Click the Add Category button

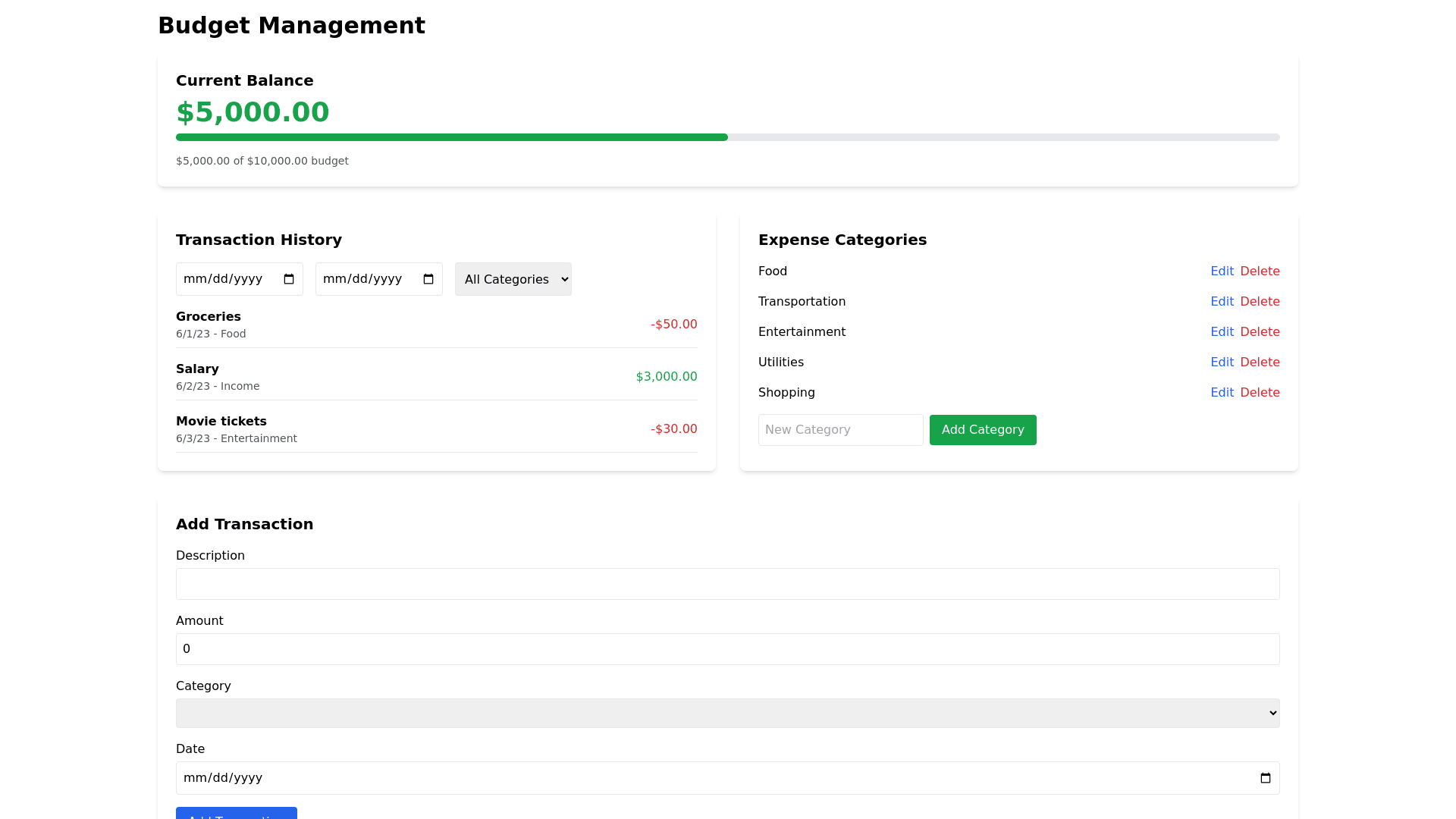pos(983,430)
